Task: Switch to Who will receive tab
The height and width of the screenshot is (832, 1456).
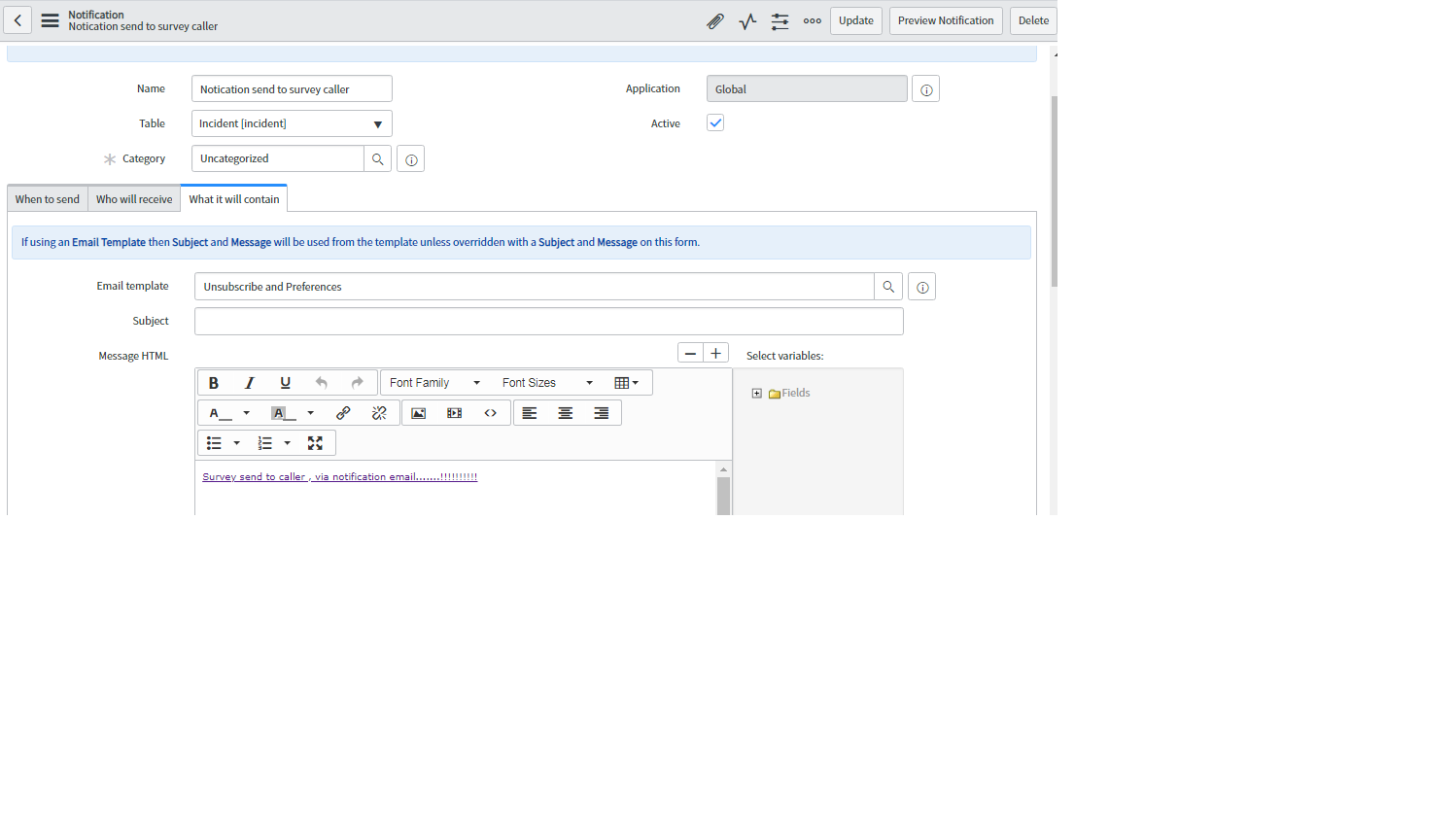Action: pyautogui.click(x=134, y=199)
